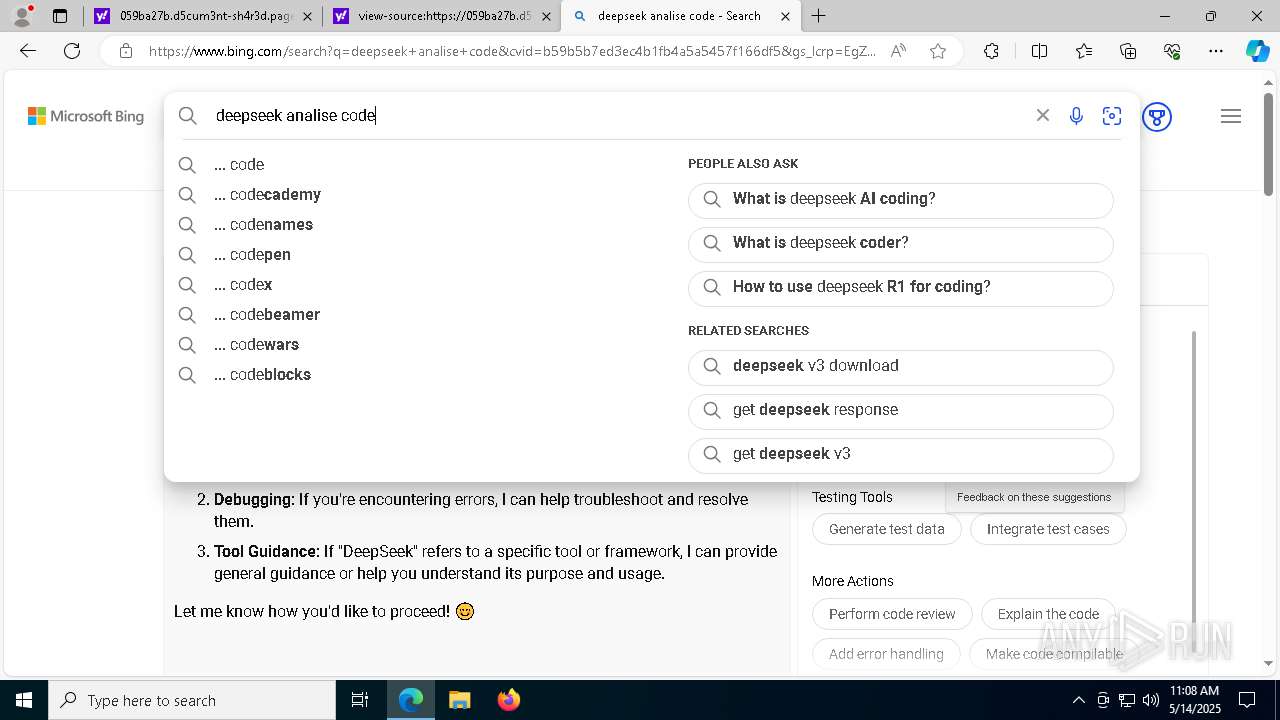
Task: Open notification center icon
Action: coord(1247,700)
